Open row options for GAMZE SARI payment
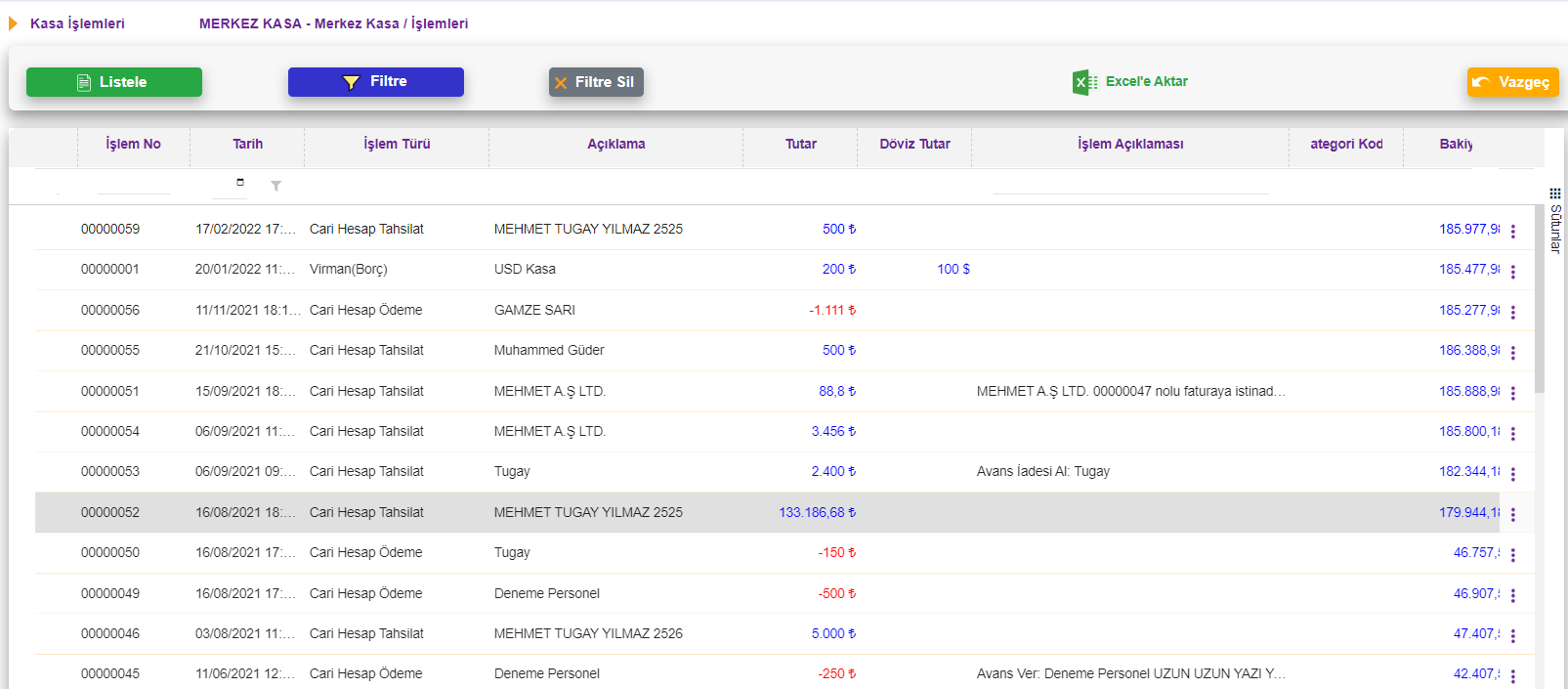1568x689 pixels. tap(1513, 312)
